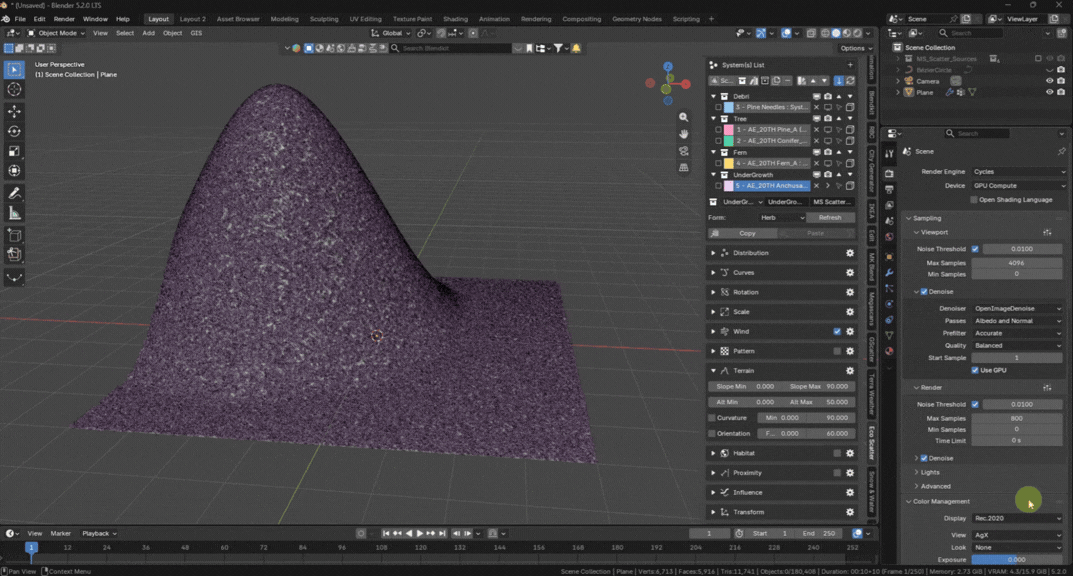This screenshot has width=1073, height=576.
Task: Switch to the Shading workspace tab
Action: pos(455,19)
